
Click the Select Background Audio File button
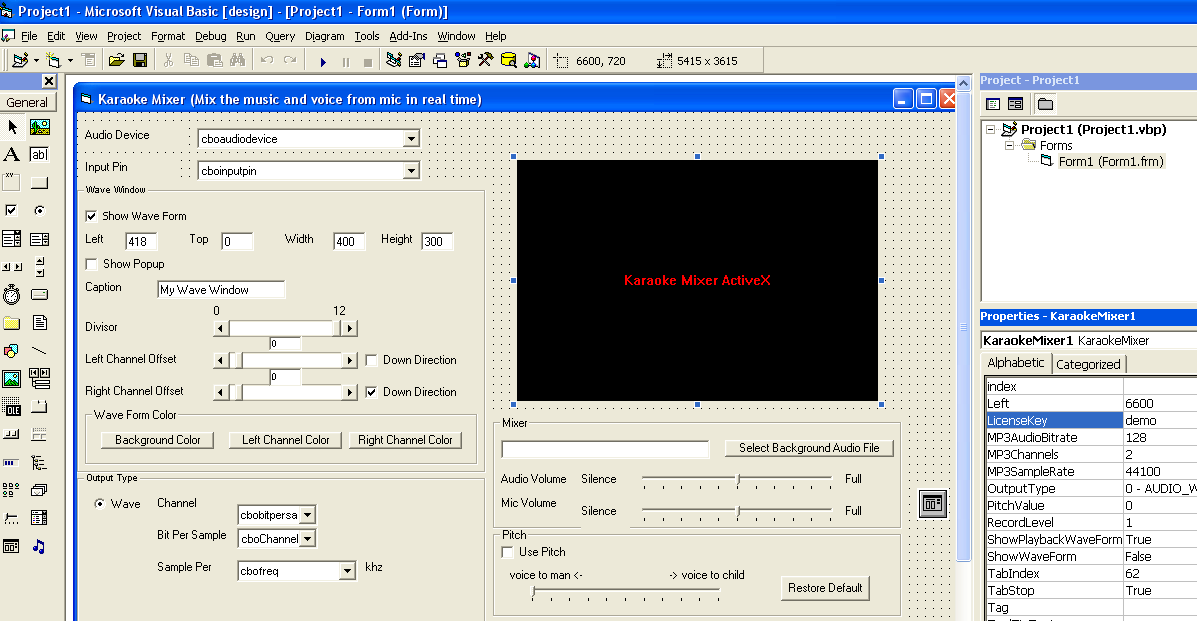tap(808, 448)
